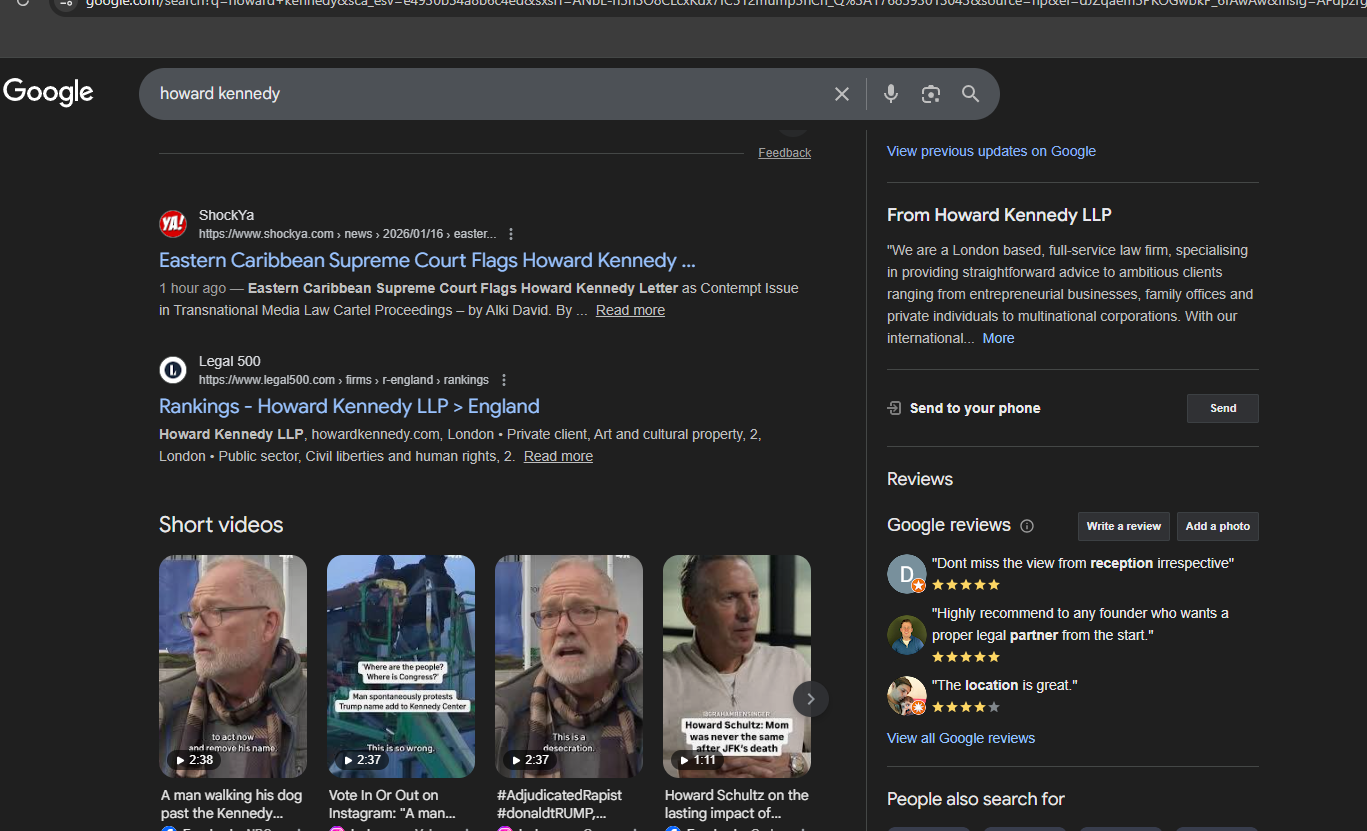Open Rankings - Howard Kennedy LLP result

[349, 406]
